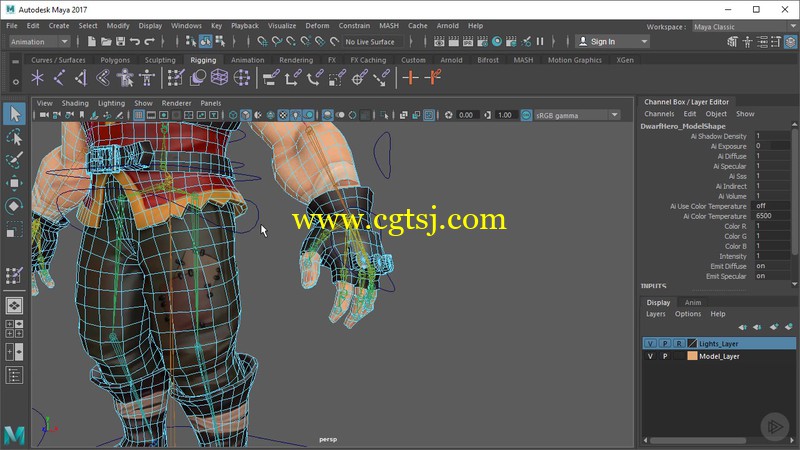Click Set Key orange plus shelf icon

tap(410, 78)
